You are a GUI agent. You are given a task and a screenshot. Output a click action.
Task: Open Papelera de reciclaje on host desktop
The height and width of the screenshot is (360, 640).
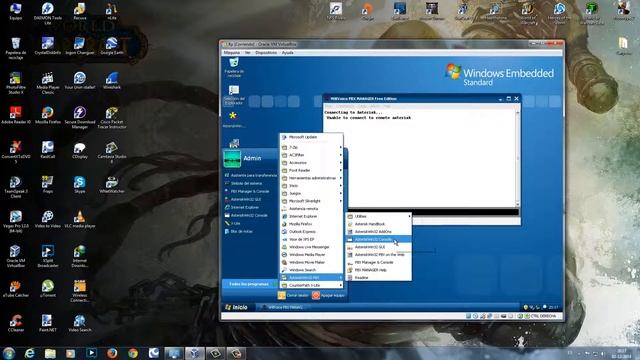[16, 48]
